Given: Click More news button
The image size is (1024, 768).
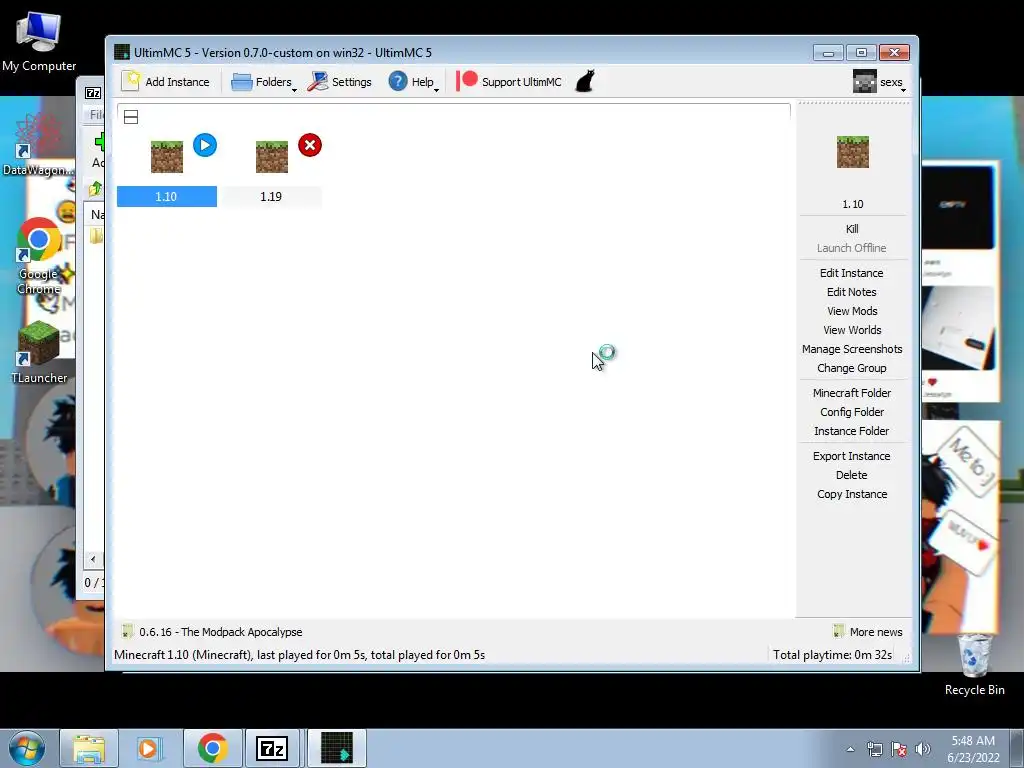Looking at the screenshot, I should [x=868, y=632].
